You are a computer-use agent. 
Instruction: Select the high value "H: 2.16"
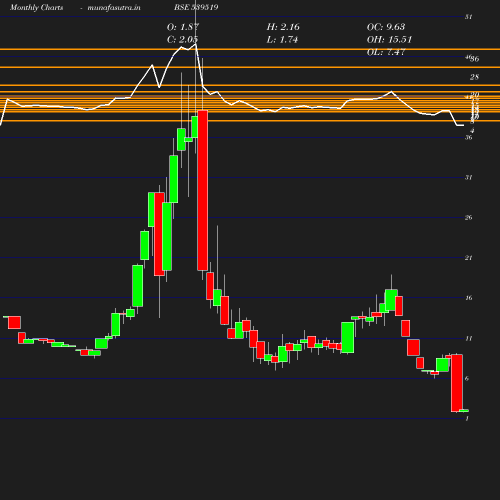click(x=283, y=27)
